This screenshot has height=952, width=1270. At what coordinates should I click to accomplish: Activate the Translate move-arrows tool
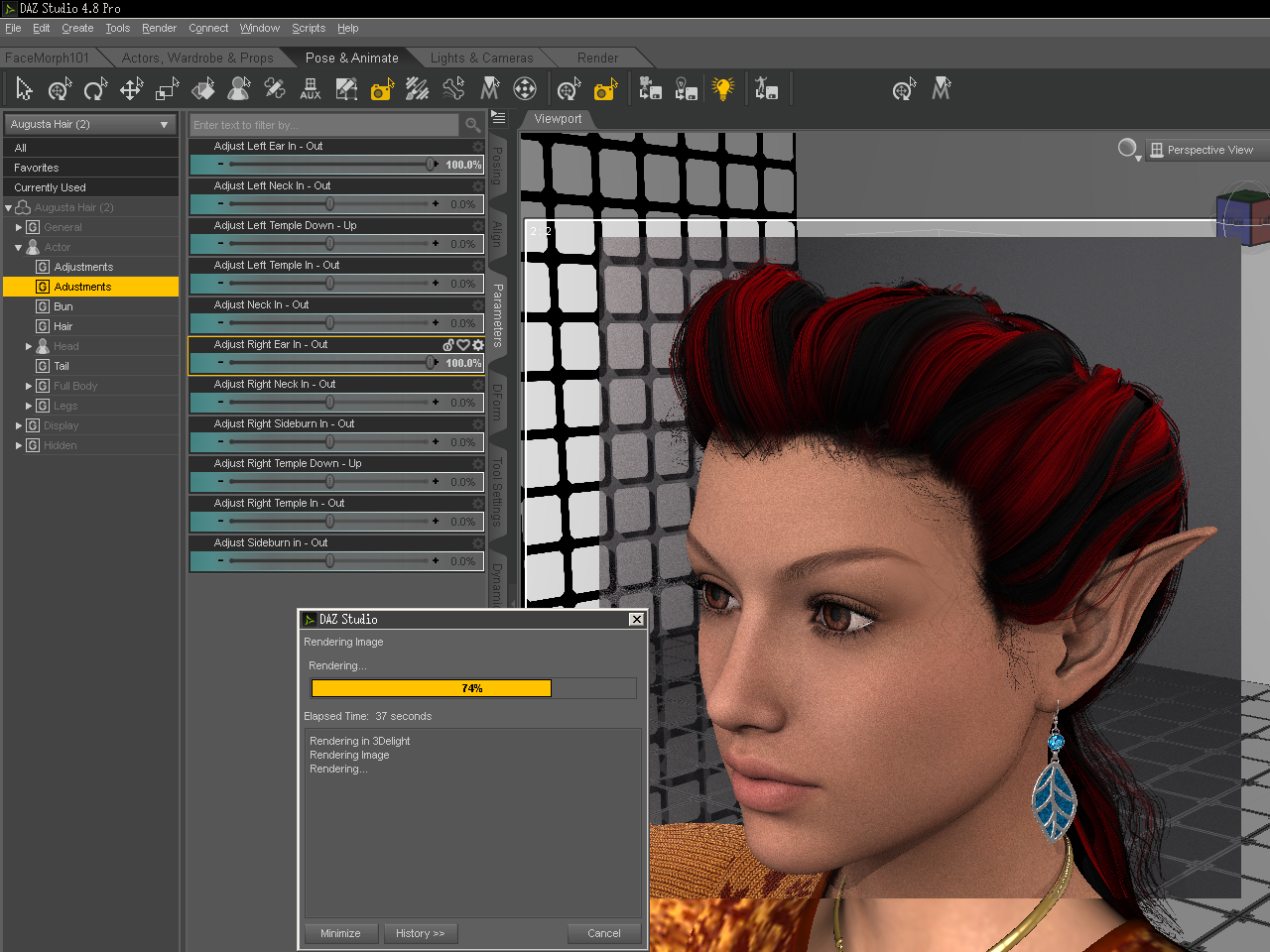click(x=131, y=89)
